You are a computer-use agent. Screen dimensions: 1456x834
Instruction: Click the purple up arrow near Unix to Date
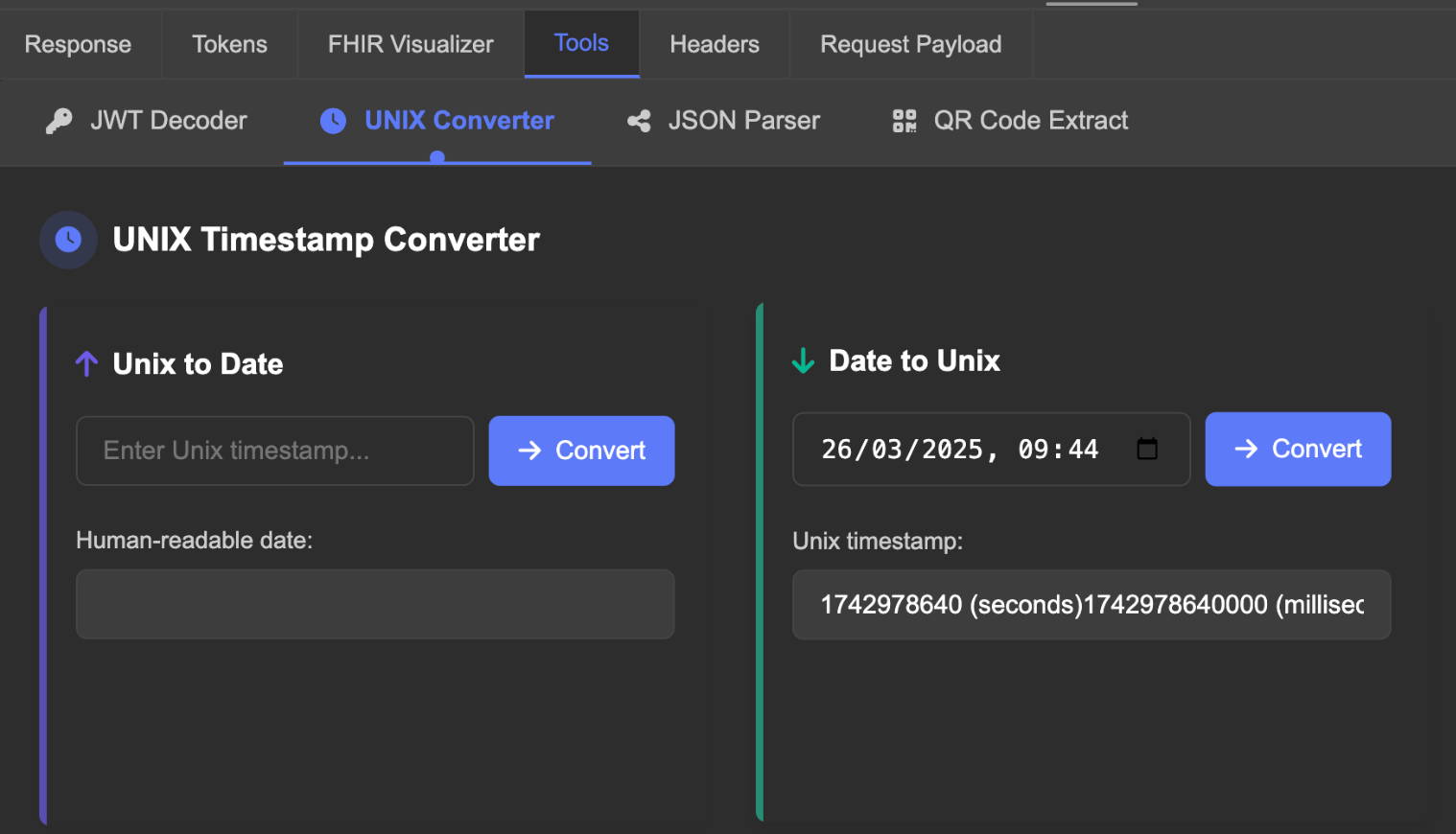(x=85, y=362)
